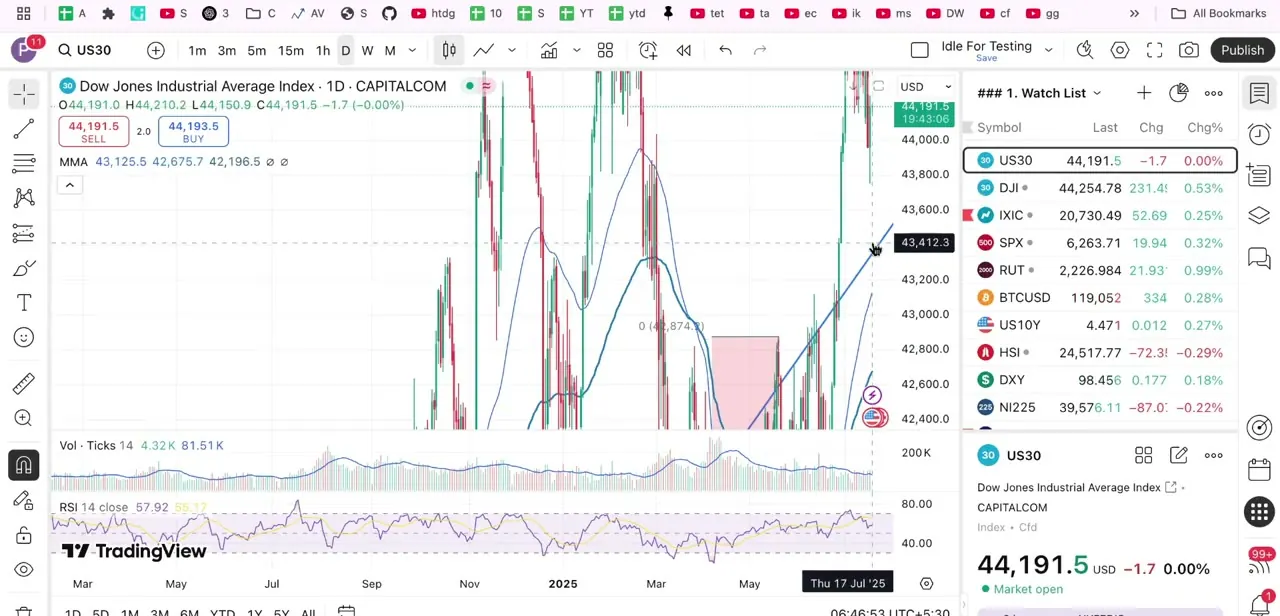
Task: Switch to 15m timeframe
Action: pyautogui.click(x=291, y=50)
